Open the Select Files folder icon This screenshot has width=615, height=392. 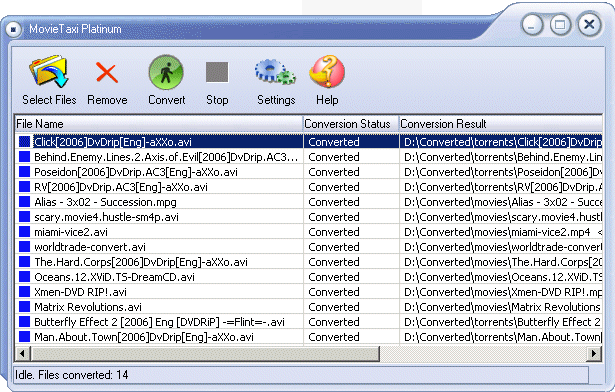49,72
